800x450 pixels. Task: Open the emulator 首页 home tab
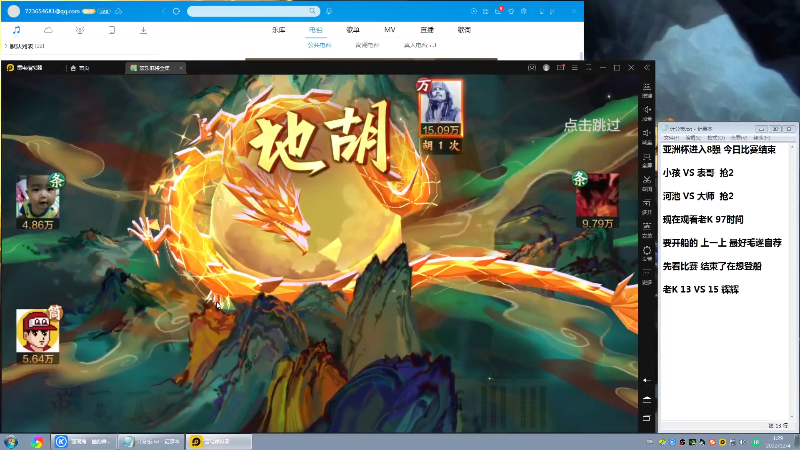pos(80,68)
